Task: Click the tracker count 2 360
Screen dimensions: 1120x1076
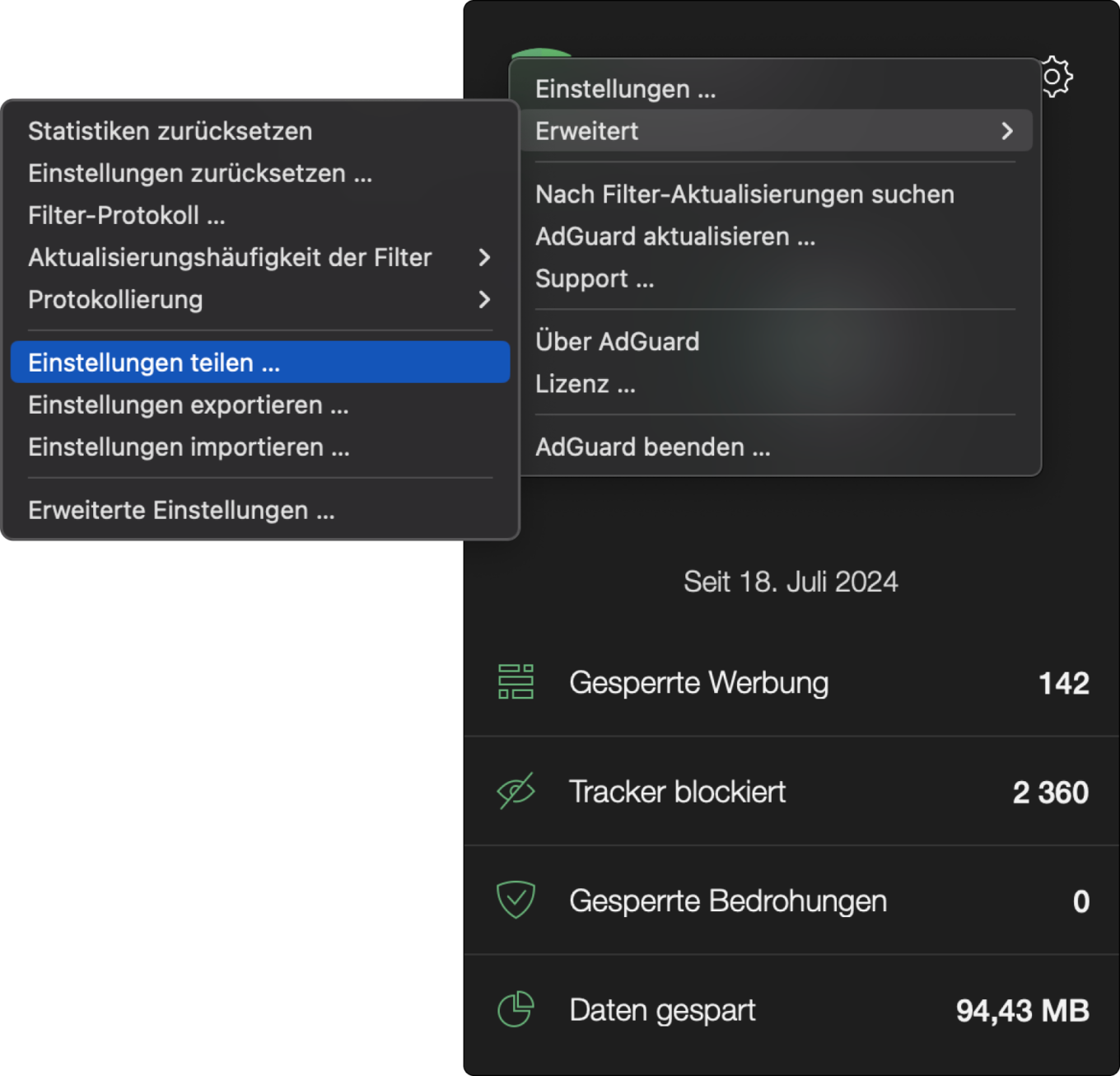Action: pos(1051,792)
